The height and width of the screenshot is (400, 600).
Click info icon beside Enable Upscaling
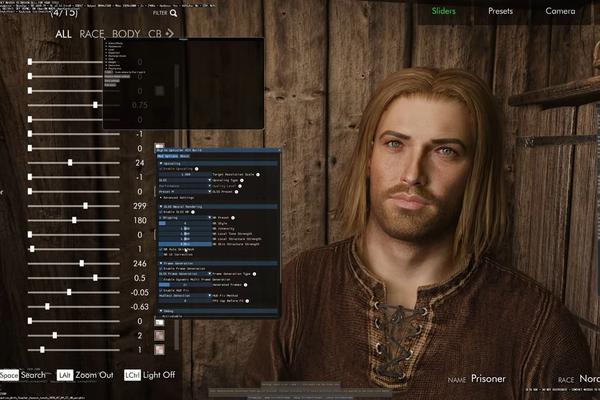coord(196,169)
